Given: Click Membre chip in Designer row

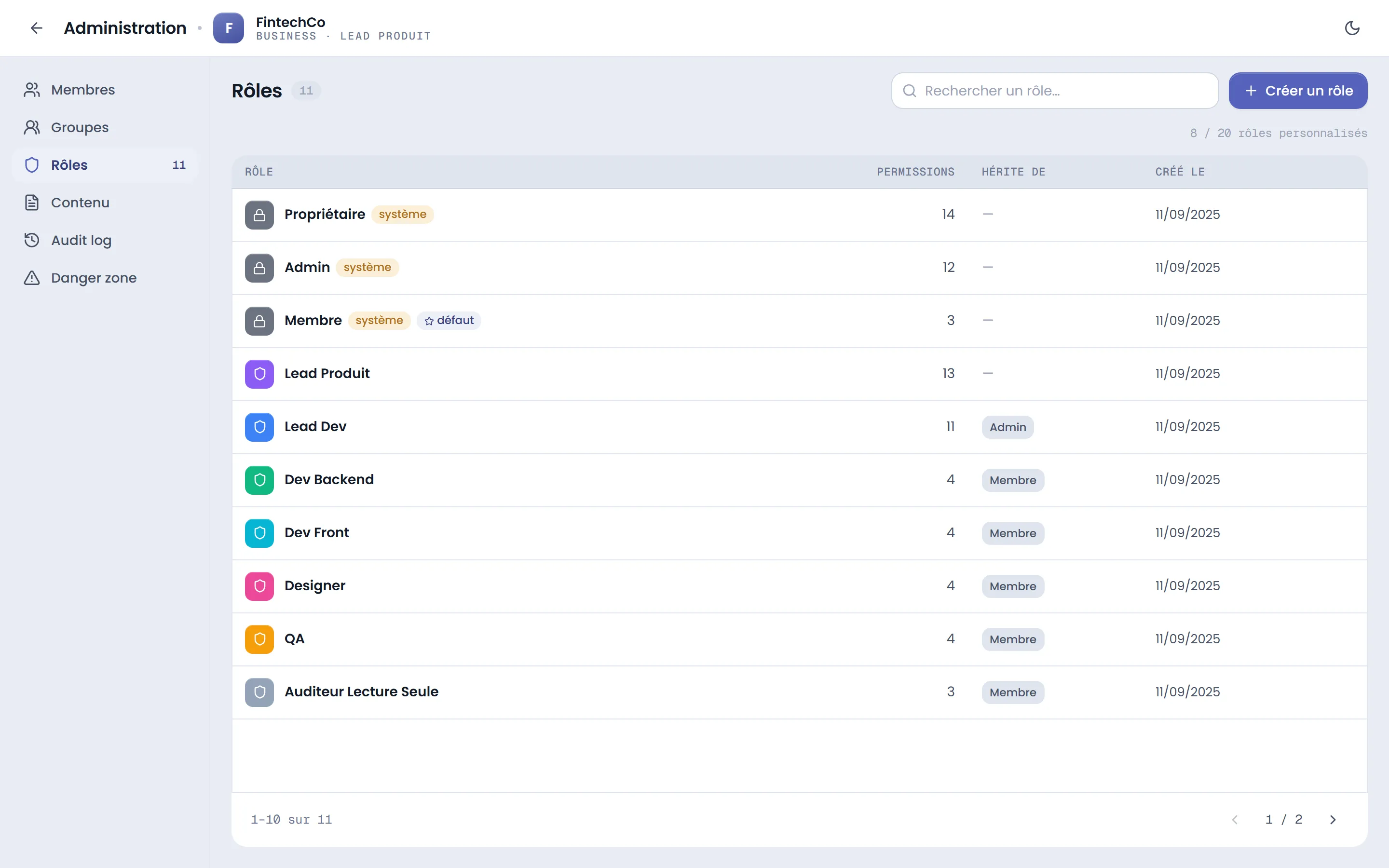Looking at the screenshot, I should pyautogui.click(x=1012, y=586).
